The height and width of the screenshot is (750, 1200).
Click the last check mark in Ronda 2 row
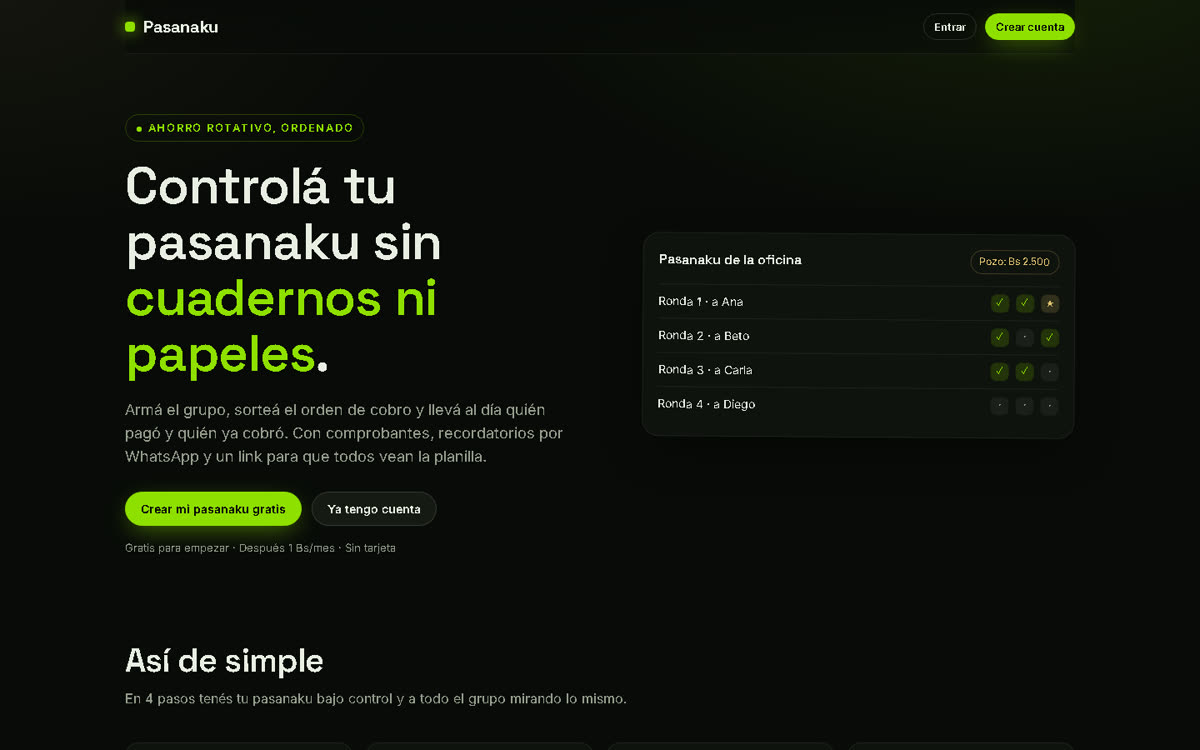(x=1049, y=337)
